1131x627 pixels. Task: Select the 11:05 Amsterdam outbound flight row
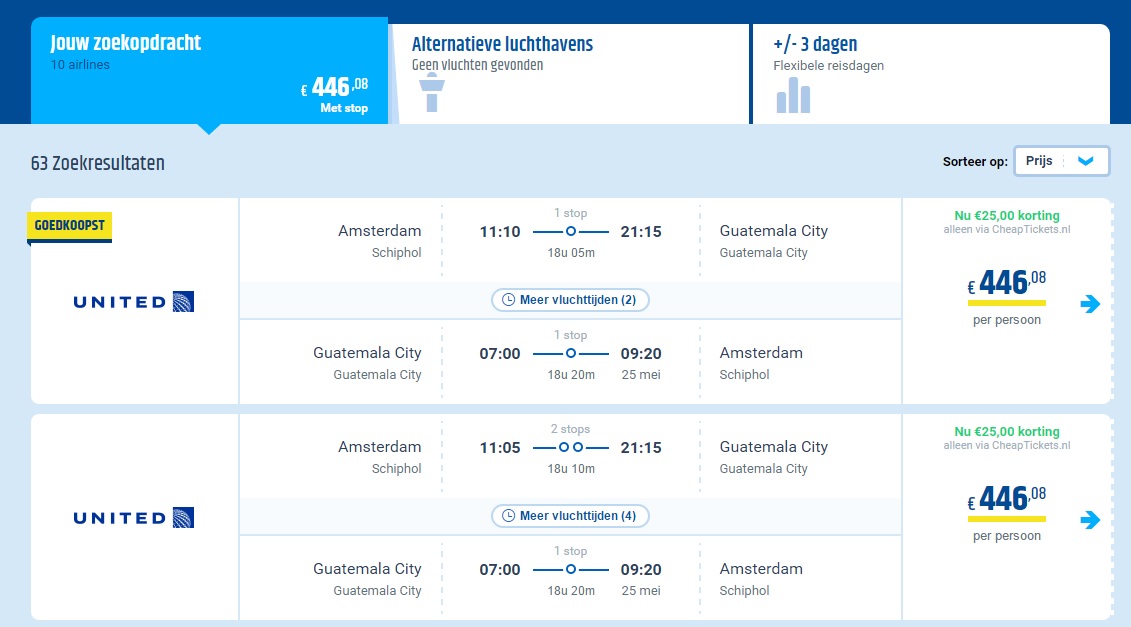click(x=571, y=456)
